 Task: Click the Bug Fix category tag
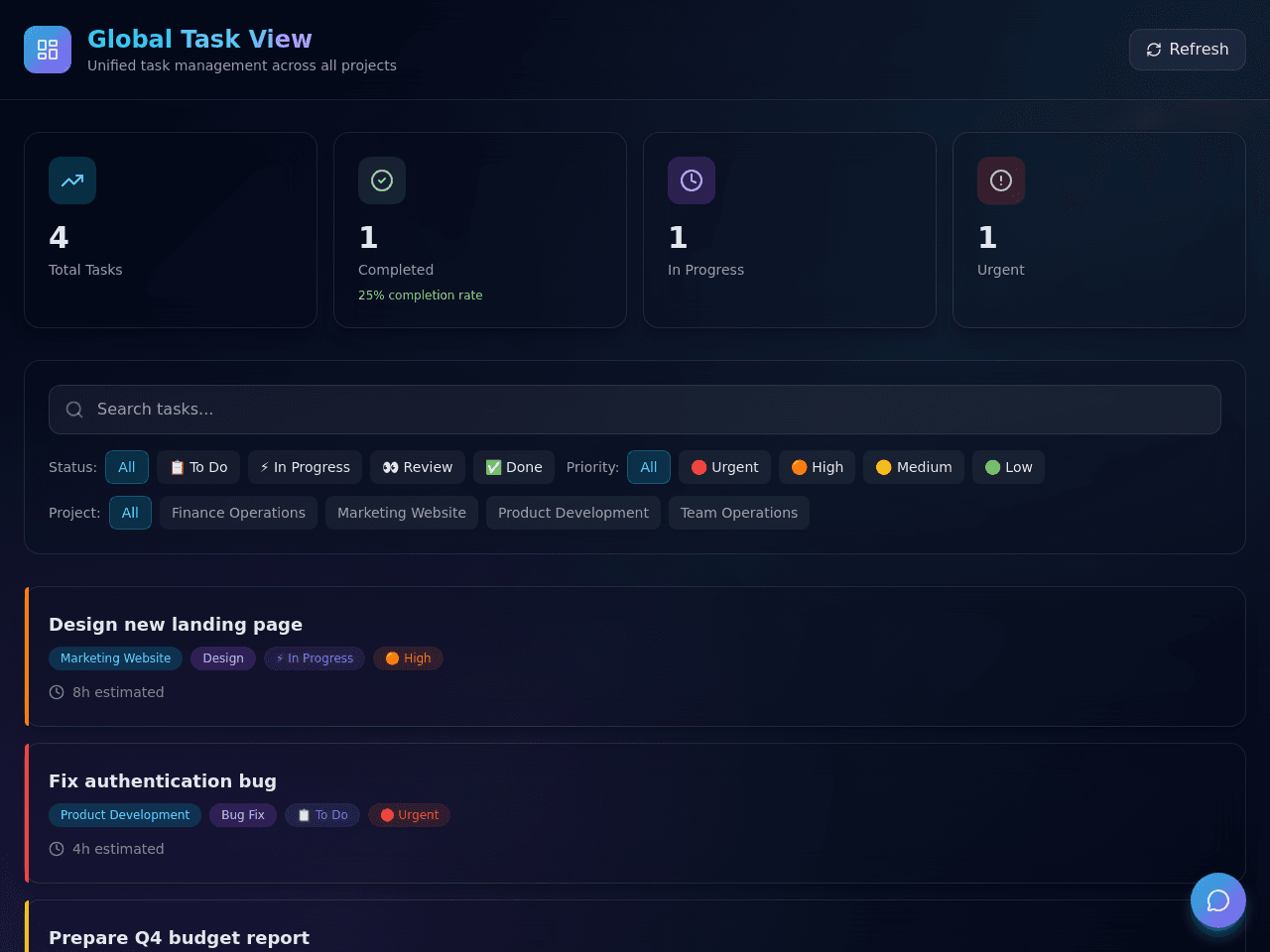243,815
